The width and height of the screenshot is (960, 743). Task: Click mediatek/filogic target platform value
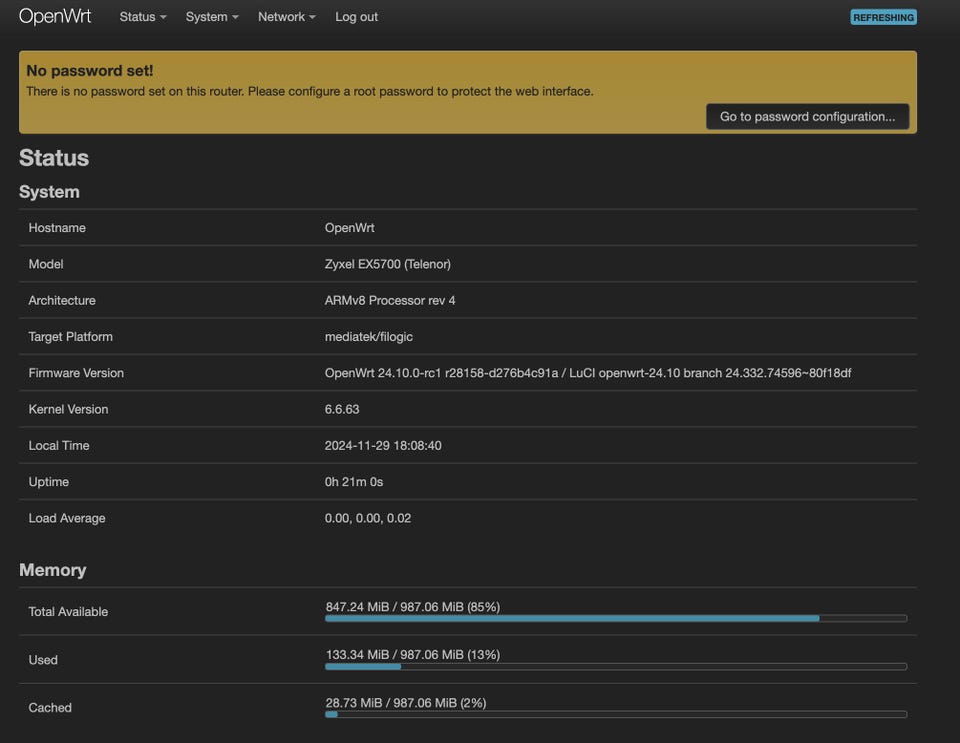point(369,337)
